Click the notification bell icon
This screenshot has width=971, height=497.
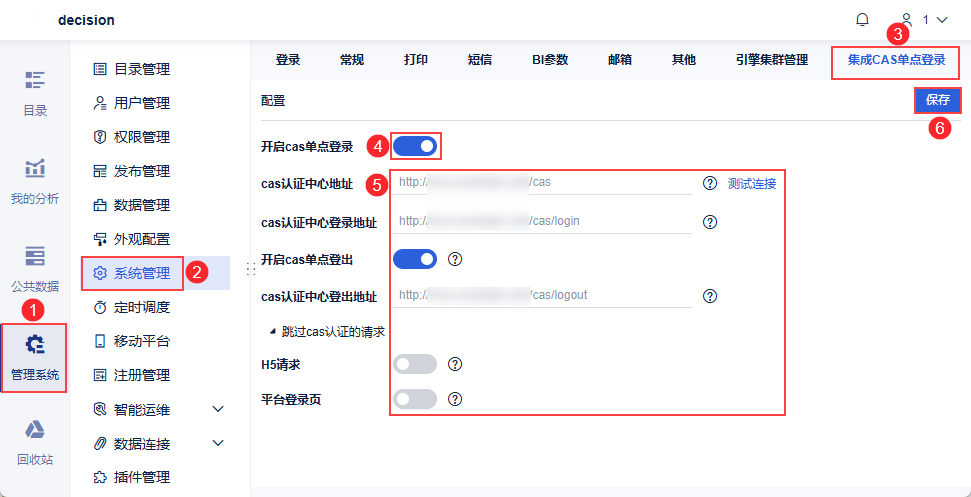pos(862,19)
